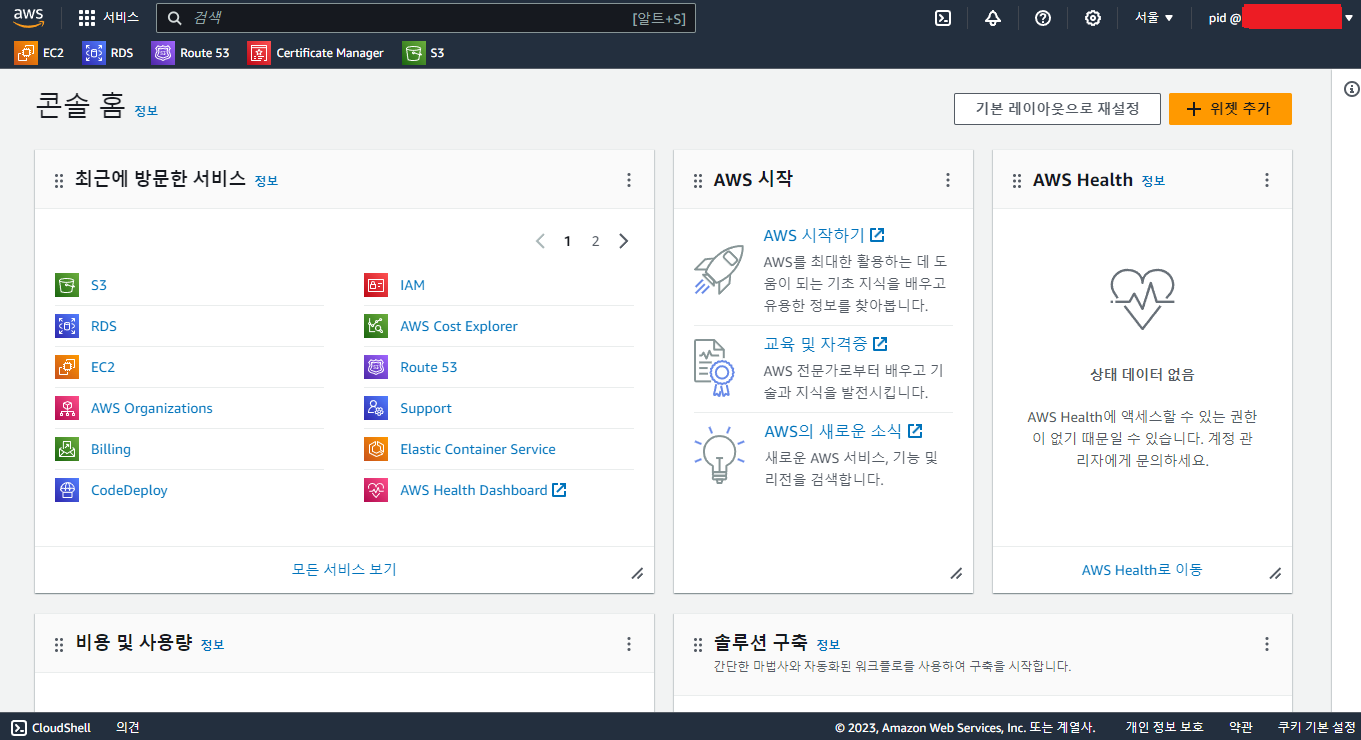The height and width of the screenshot is (740, 1361).
Task: Click the Support service icon
Action: [376, 408]
